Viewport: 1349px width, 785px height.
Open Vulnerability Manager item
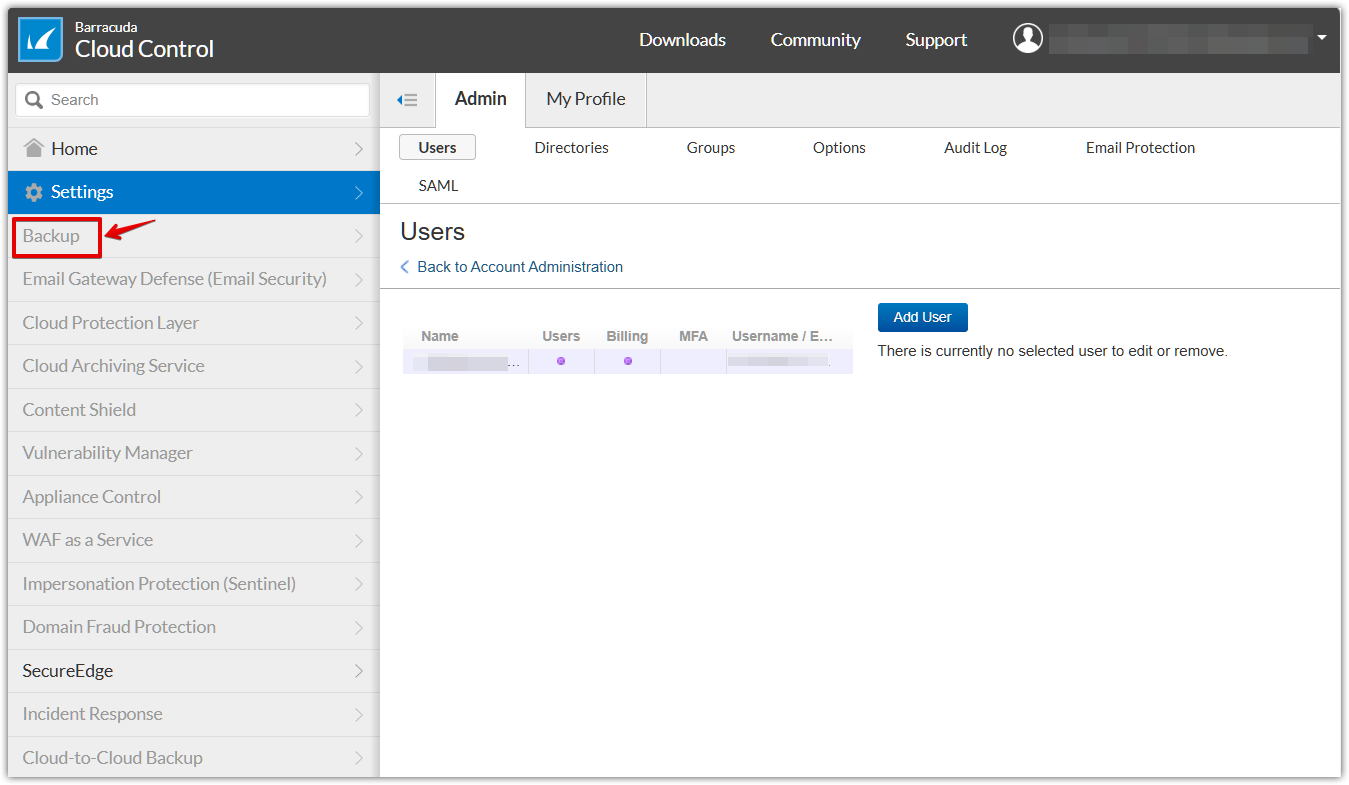click(x=194, y=453)
